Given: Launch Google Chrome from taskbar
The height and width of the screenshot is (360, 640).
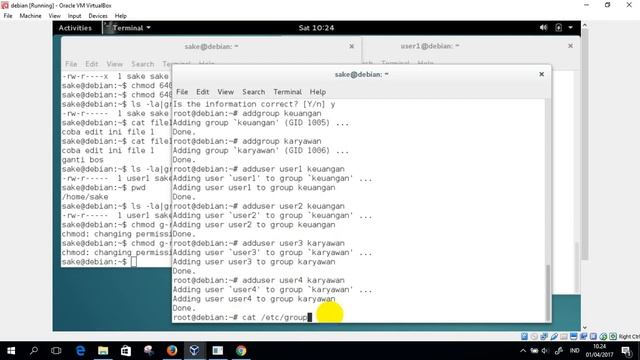Looking at the screenshot, I should click(241, 351).
